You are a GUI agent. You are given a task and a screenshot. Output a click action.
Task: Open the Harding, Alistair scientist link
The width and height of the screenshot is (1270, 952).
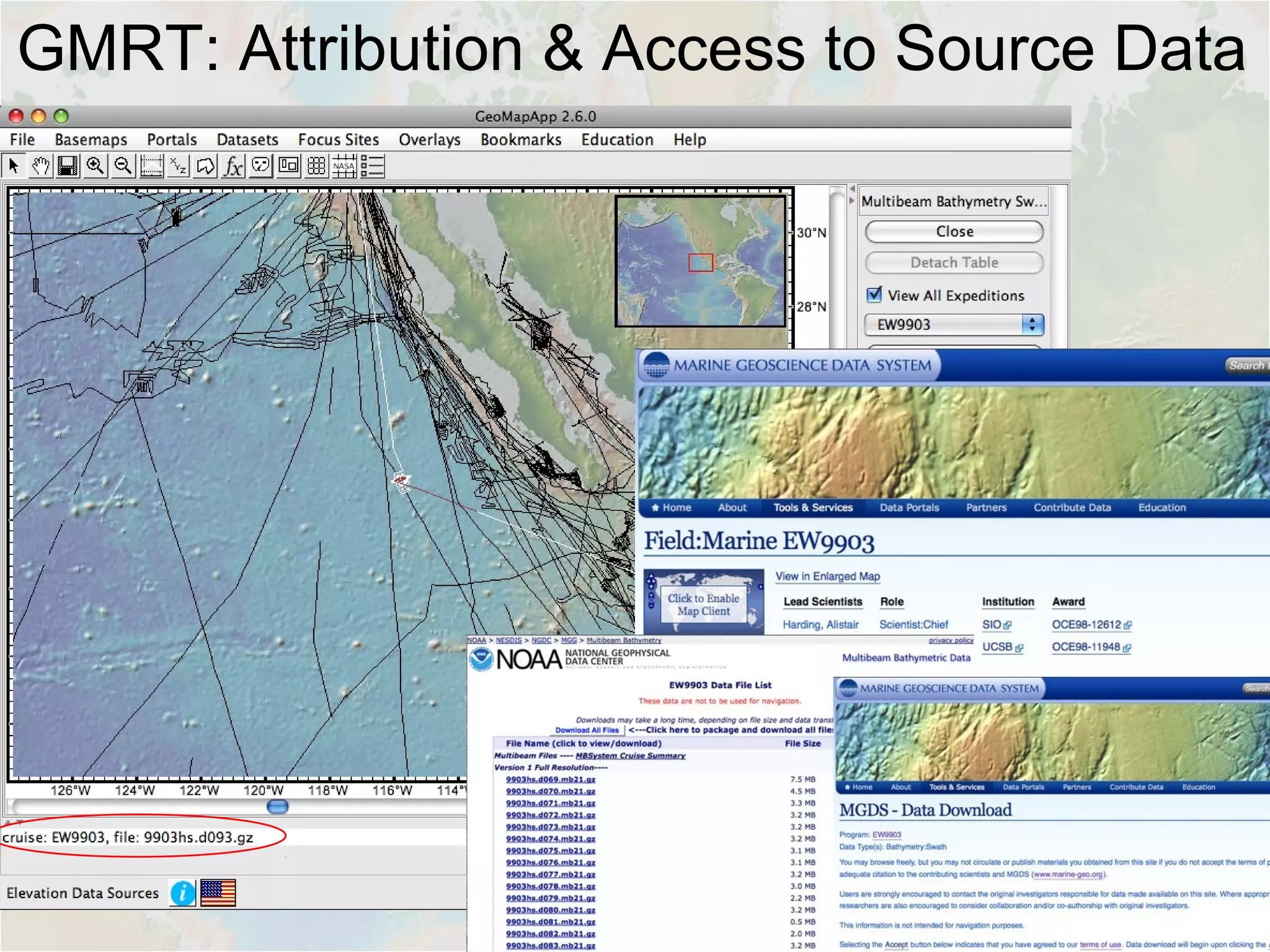pos(820,625)
